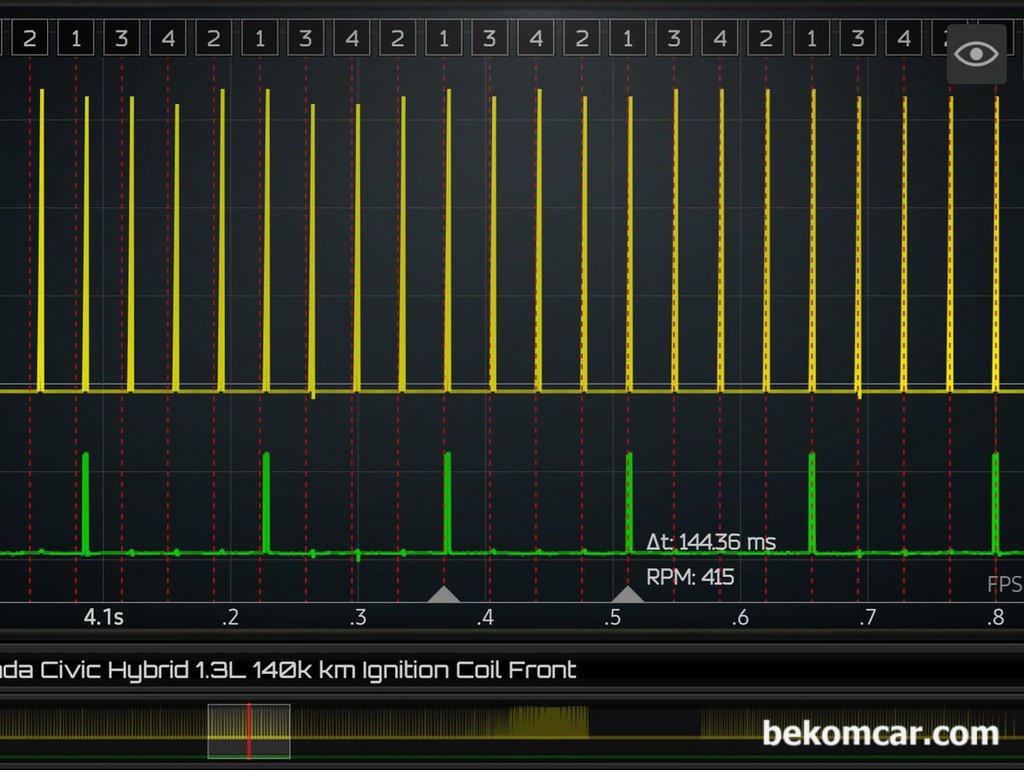Click the .8 time axis label
Screen dimensions: 1024x770
click(x=994, y=617)
